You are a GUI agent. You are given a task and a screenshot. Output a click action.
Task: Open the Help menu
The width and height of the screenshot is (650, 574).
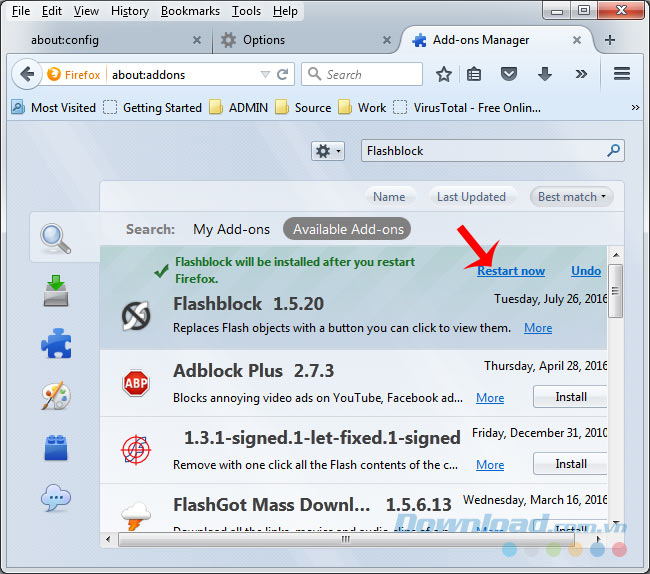(x=285, y=11)
